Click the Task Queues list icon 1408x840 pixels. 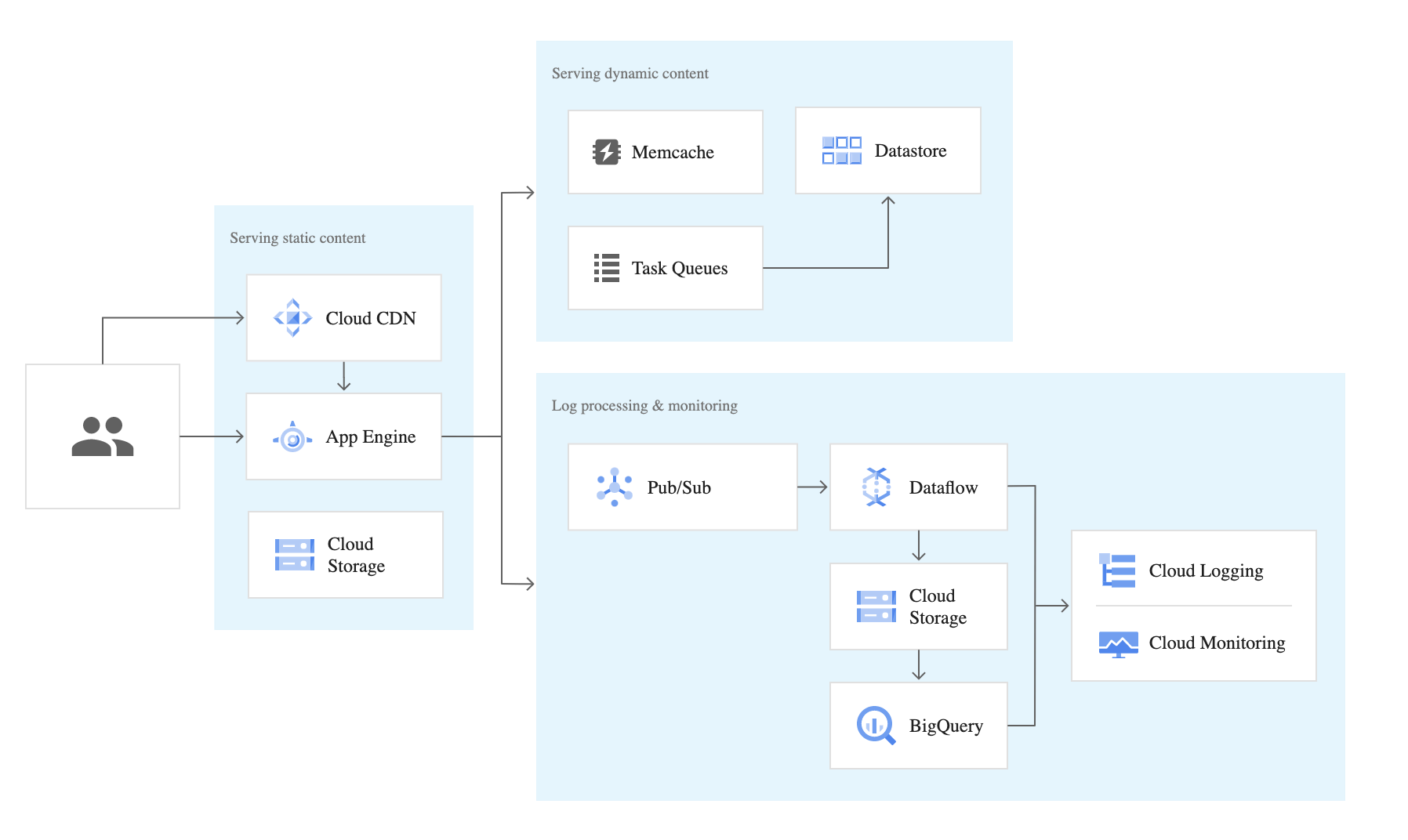(607, 268)
